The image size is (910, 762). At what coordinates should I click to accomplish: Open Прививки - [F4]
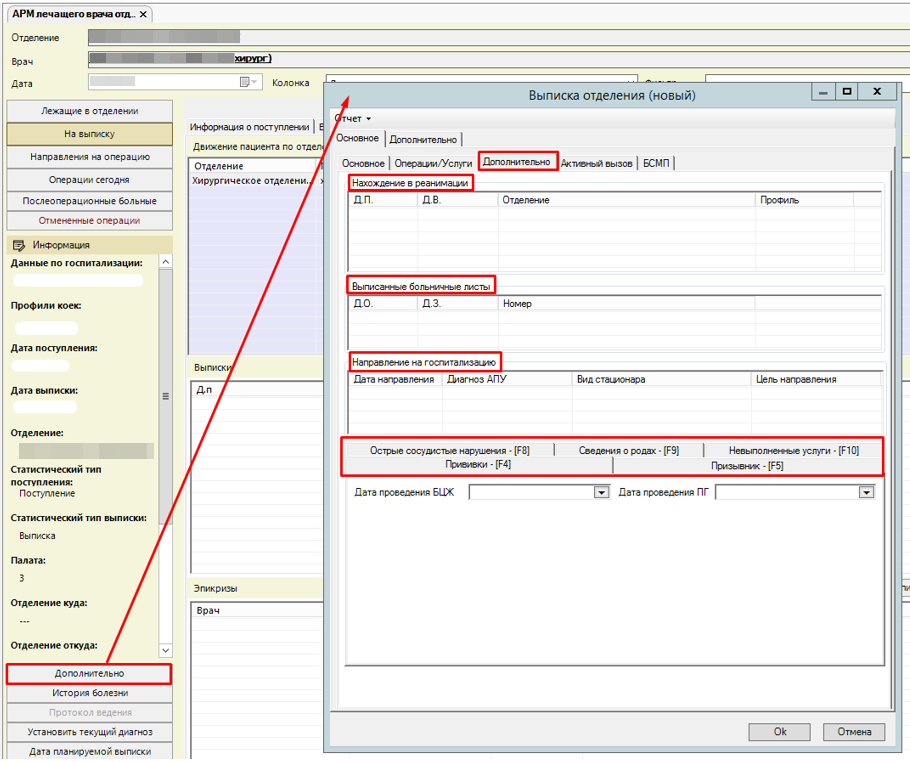click(x=478, y=465)
